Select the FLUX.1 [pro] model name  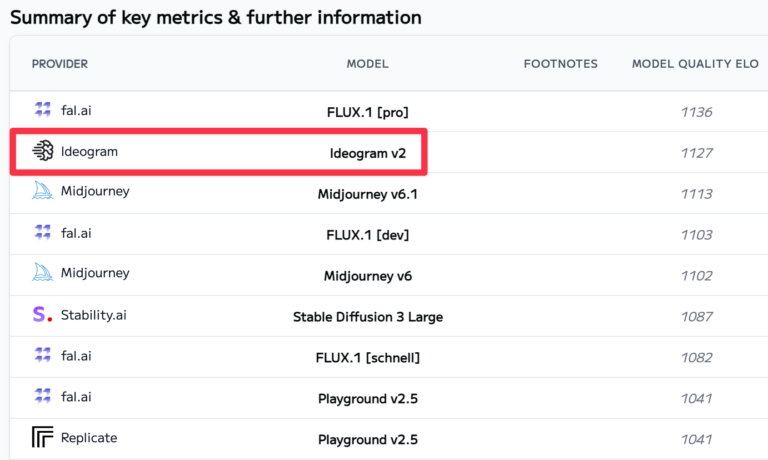[367, 112]
